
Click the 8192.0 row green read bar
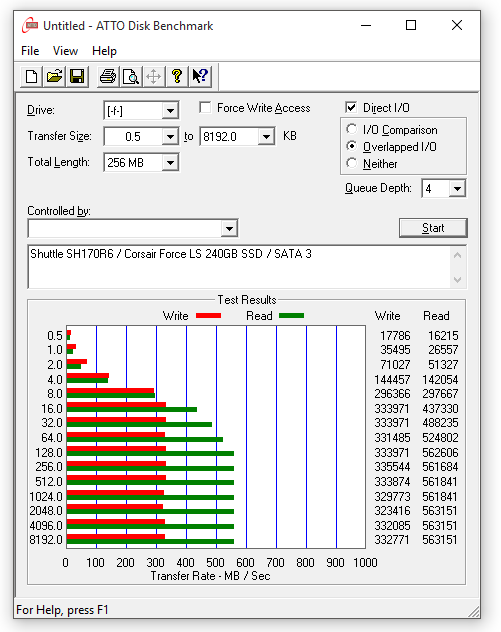click(x=150, y=542)
